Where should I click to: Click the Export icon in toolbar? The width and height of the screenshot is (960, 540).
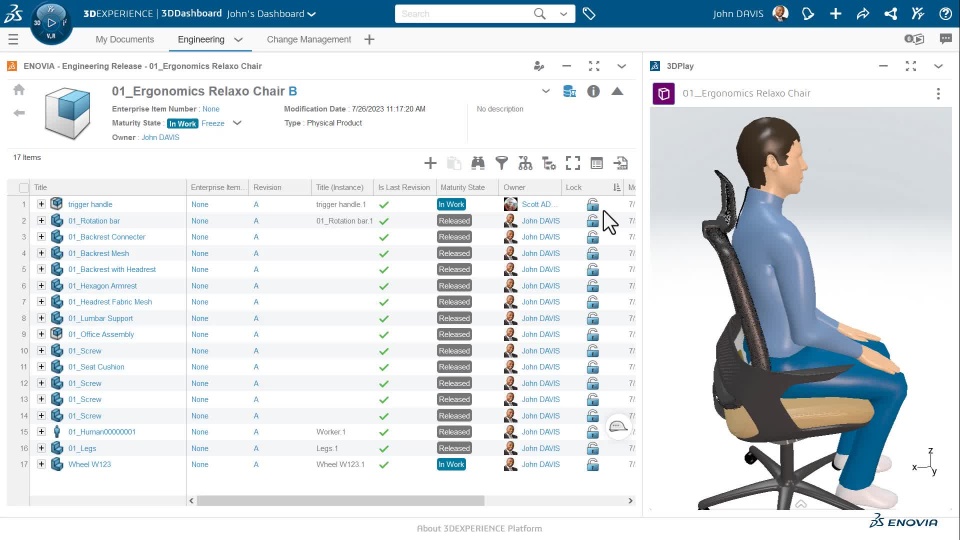pyautogui.click(x=621, y=163)
